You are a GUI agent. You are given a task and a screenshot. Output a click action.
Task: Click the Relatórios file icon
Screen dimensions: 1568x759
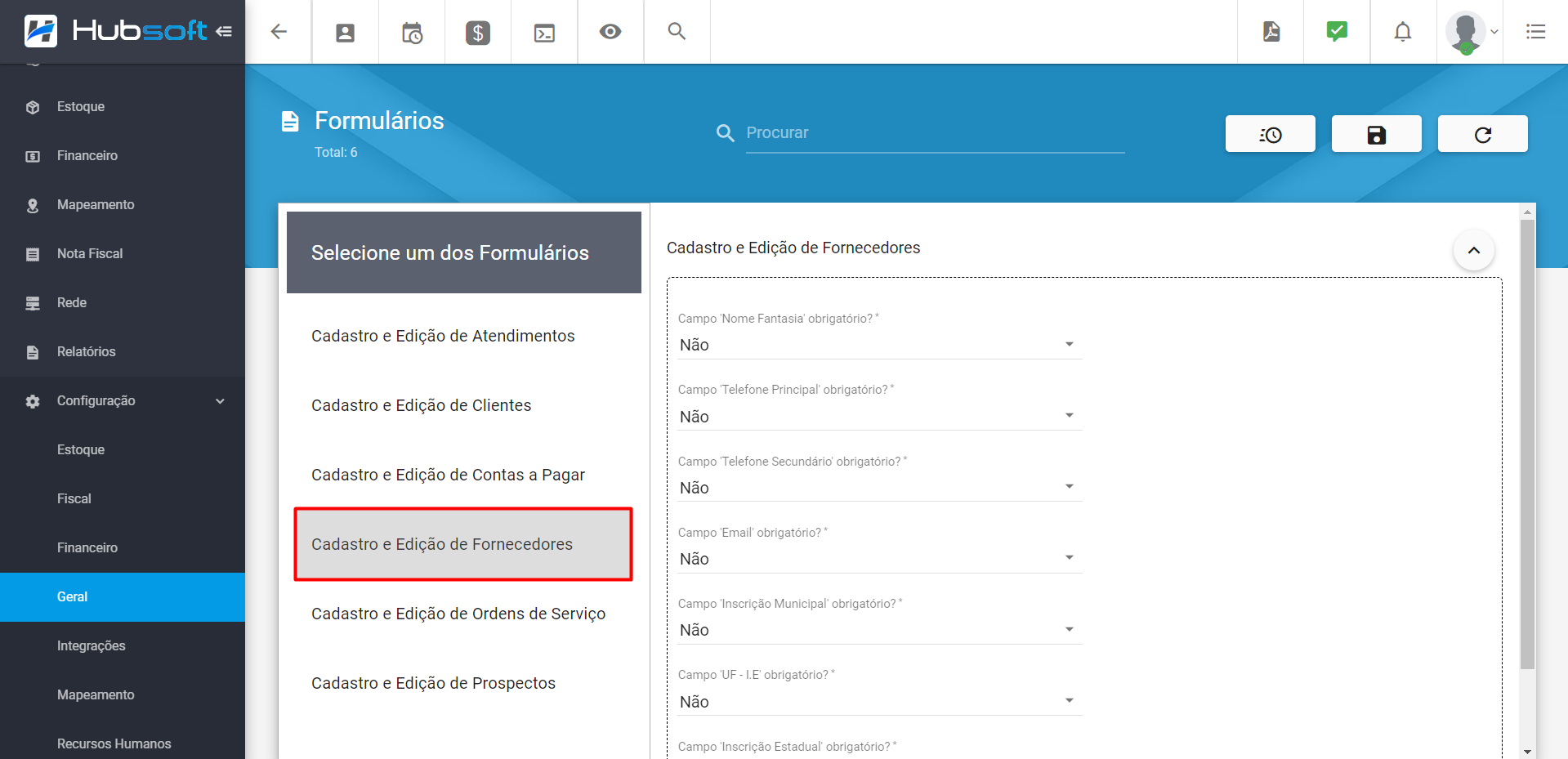(x=33, y=352)
